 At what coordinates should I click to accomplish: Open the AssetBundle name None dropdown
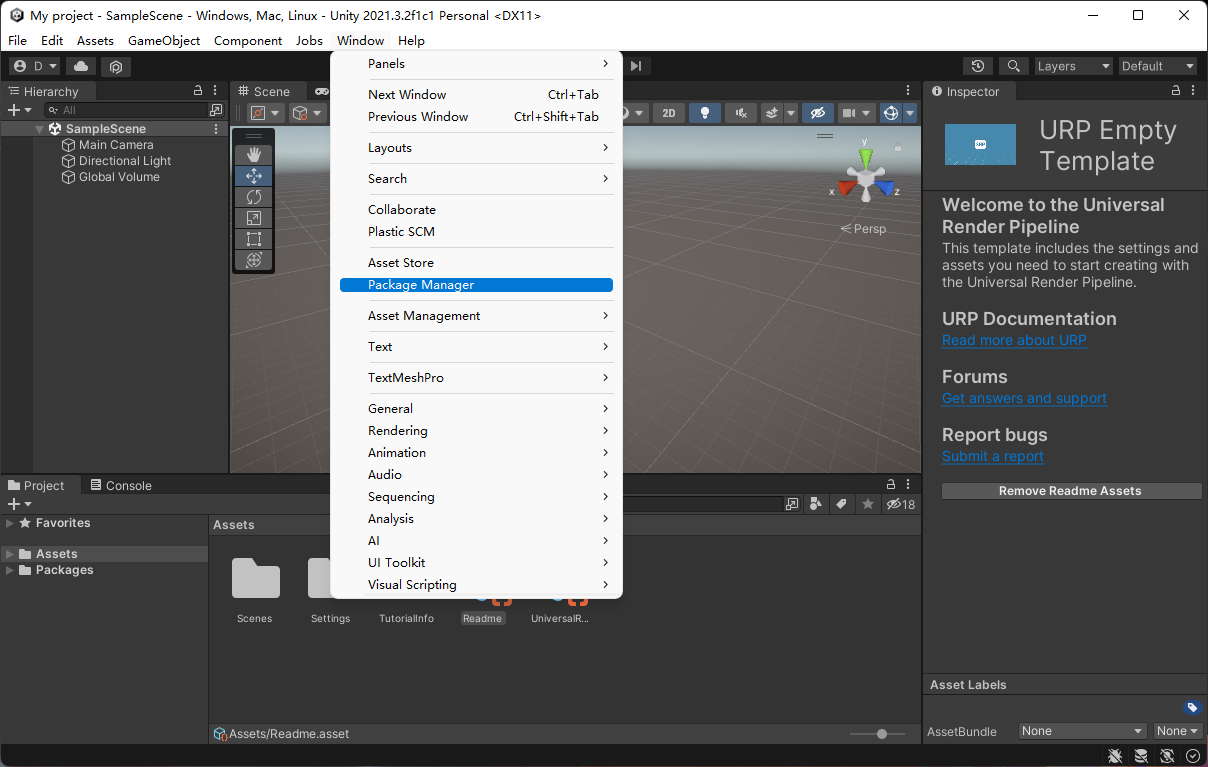coord(1082,731)
